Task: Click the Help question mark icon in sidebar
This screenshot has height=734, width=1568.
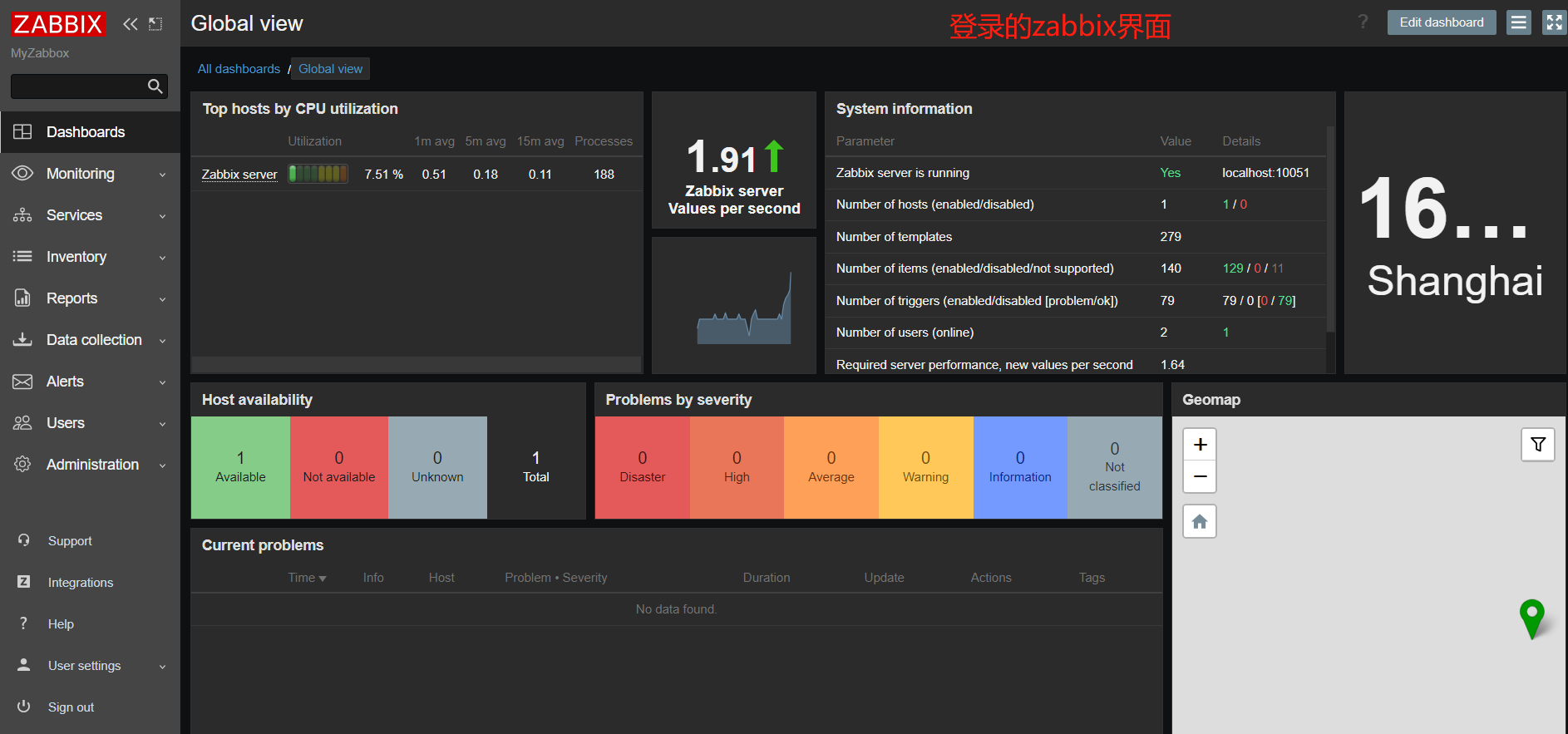Action: click(x=23, y=623)
